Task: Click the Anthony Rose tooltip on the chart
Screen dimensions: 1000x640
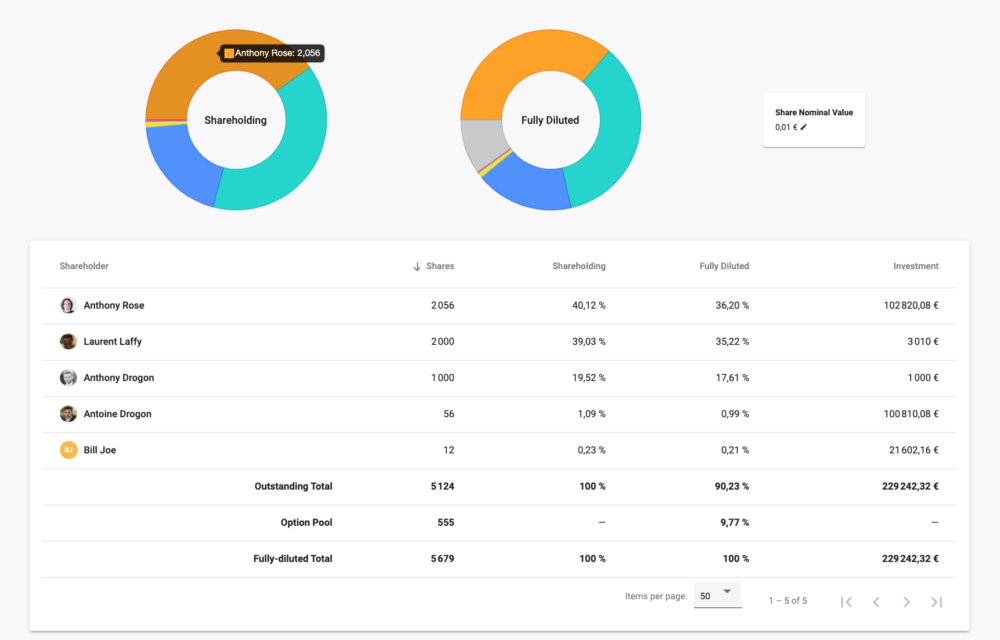Action: (271, 53)
